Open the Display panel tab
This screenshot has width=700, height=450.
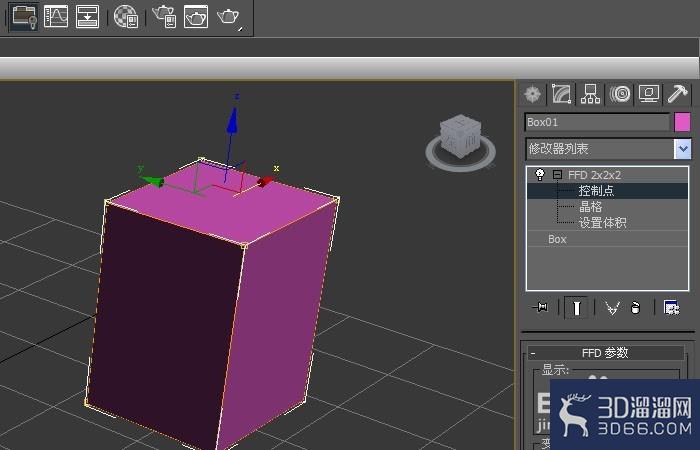pos(649,94)
